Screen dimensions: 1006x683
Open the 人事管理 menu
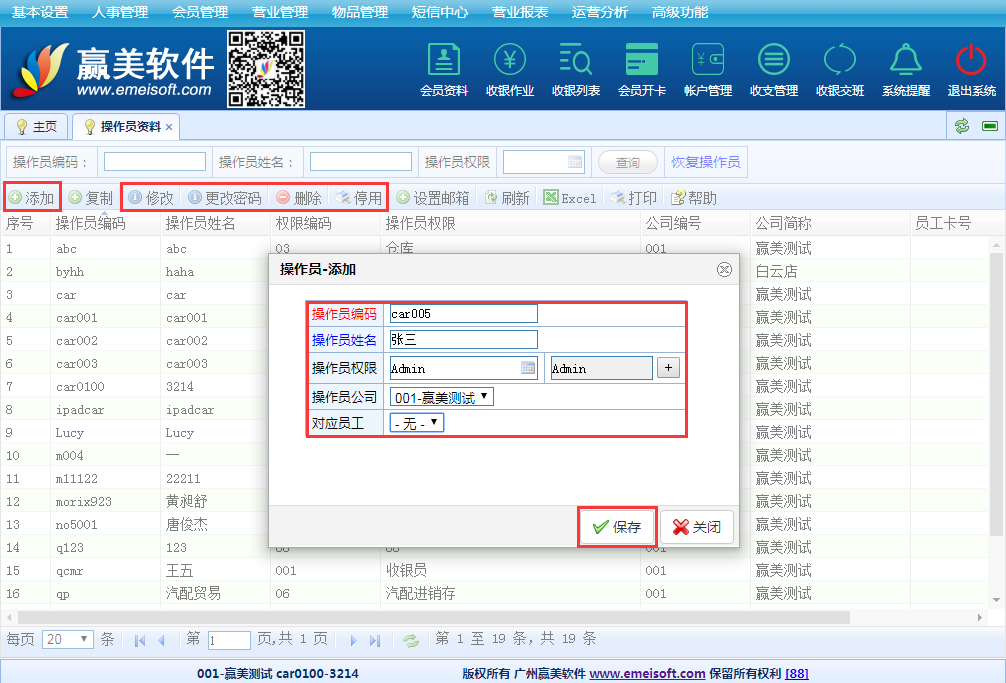[119, 13]
